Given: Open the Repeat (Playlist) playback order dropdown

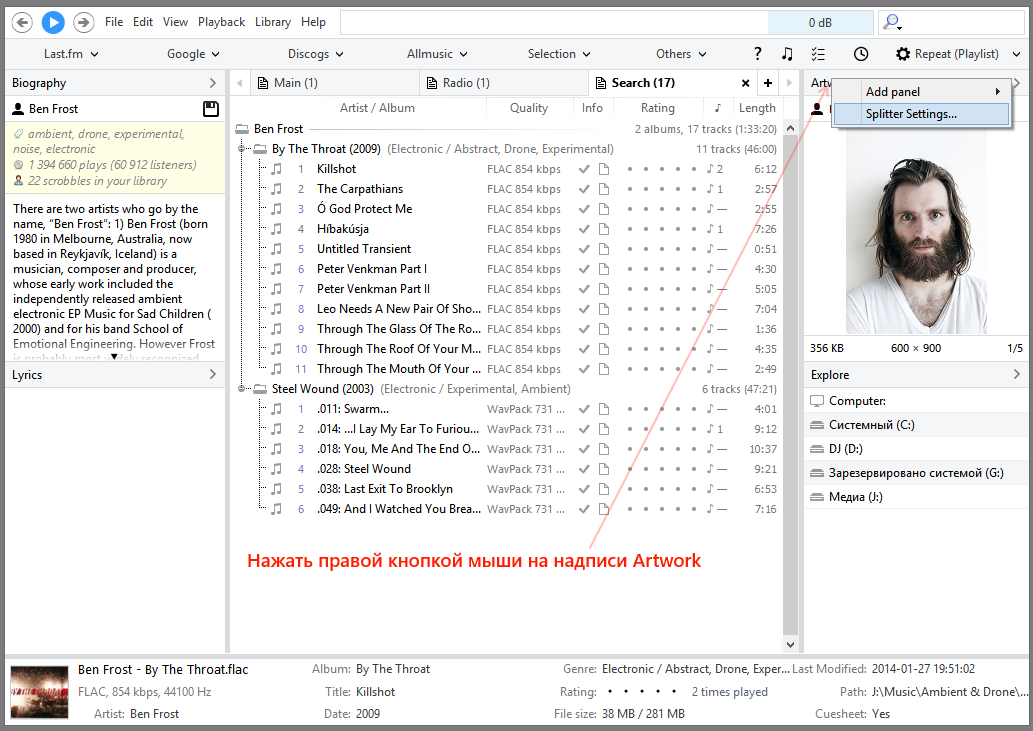Looking at the screenshot, I should (958, 54).
